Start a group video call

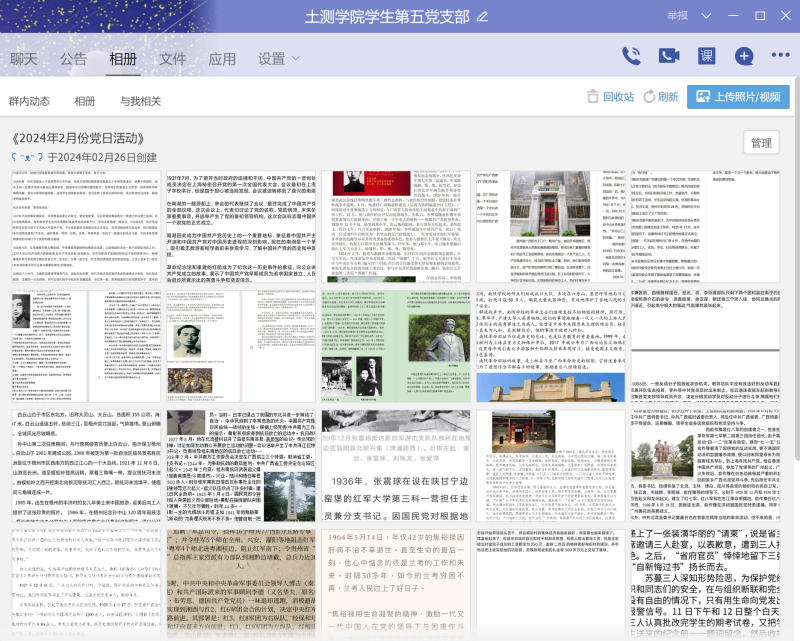click(669, 56)
